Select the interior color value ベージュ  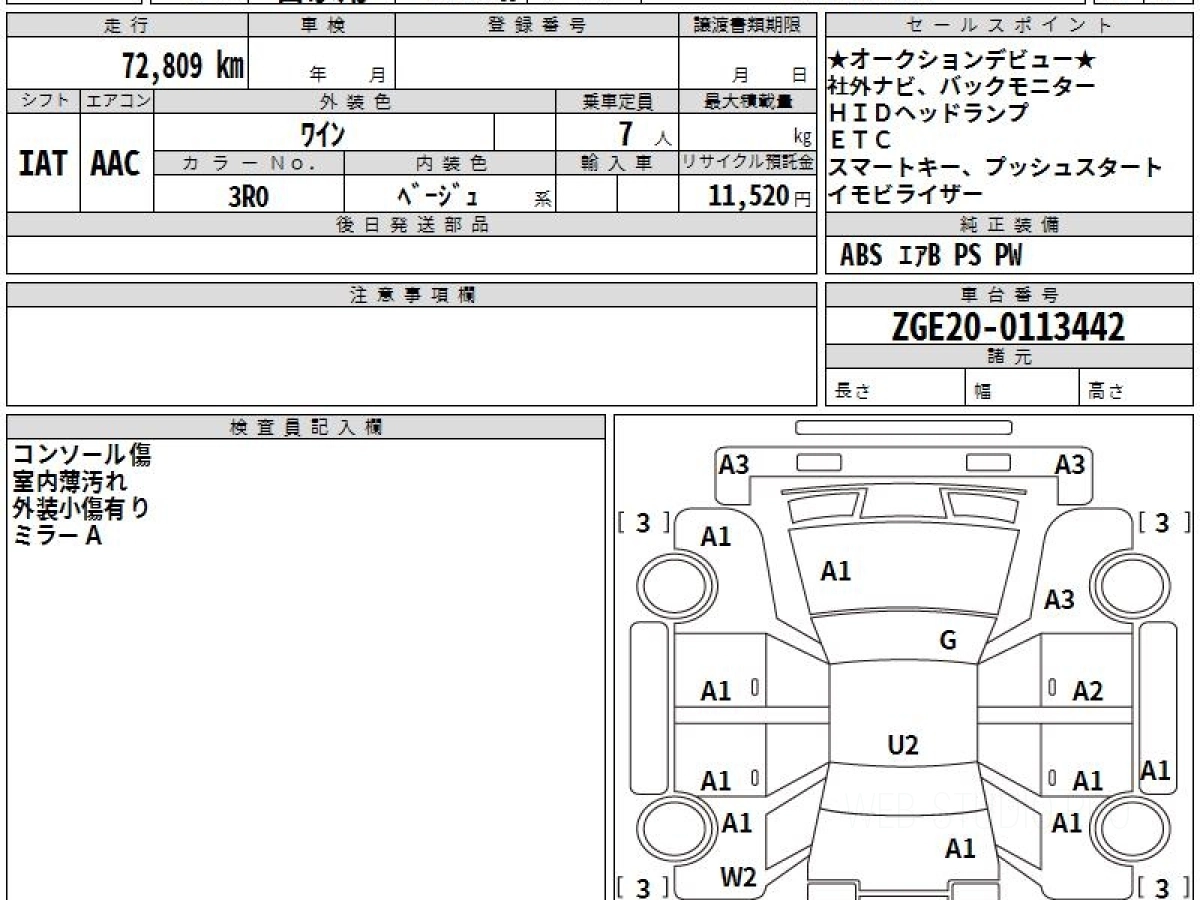[x=438, y=196]
